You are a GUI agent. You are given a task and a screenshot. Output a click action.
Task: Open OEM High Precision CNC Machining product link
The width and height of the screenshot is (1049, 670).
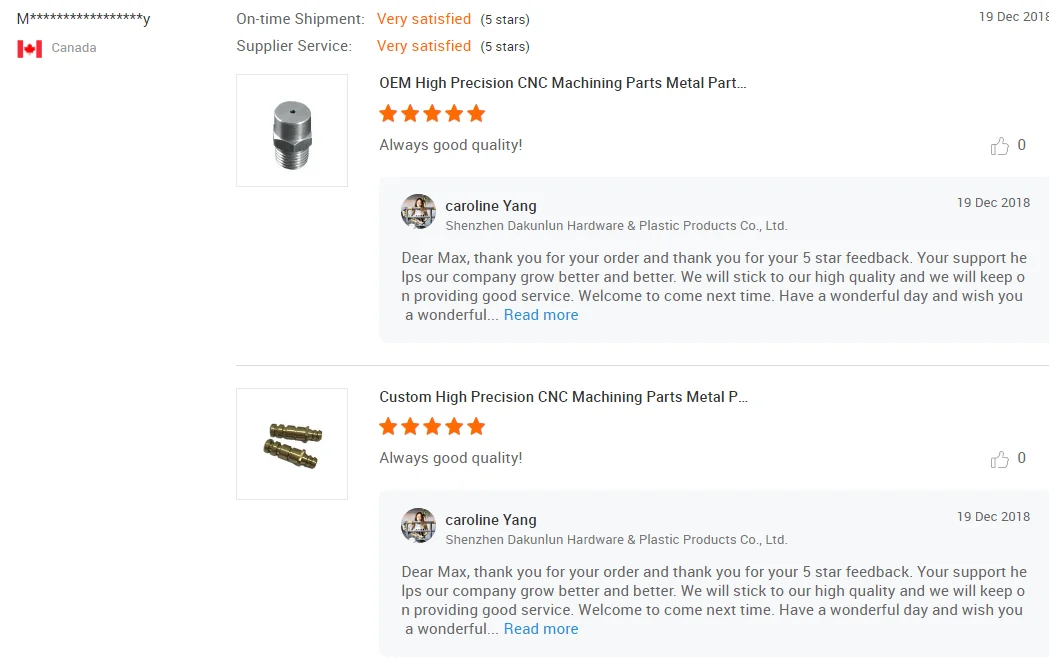(x=562, y=83)
